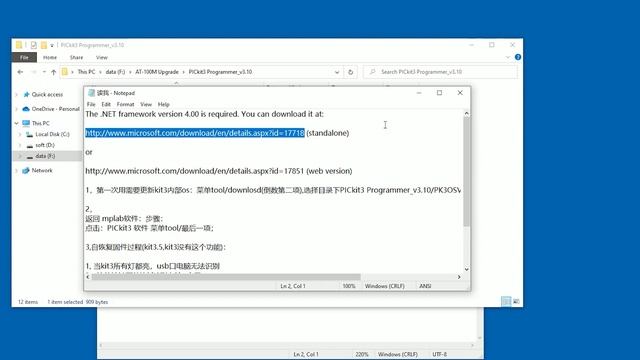Switch to Explorer's View ribbon tab
Screen dimensions: 640x360
pyautogui.click(x=102, y=58)
